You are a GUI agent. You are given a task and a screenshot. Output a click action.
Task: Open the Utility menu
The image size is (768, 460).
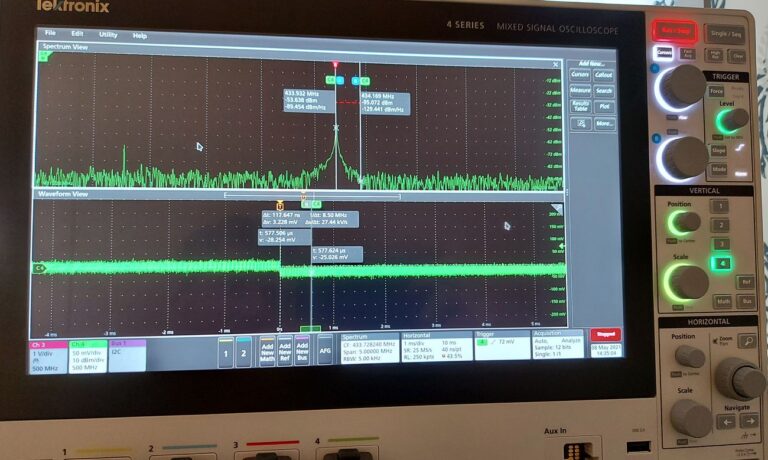coord(107,34)
